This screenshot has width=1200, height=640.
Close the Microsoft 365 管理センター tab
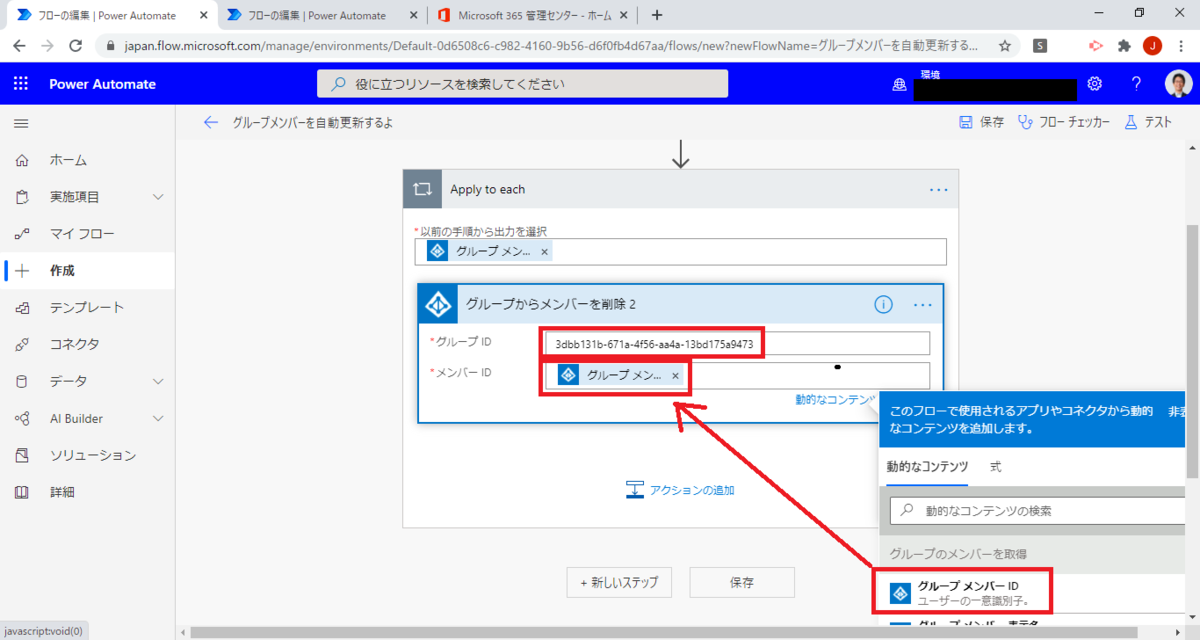click(x=622, y=15)
